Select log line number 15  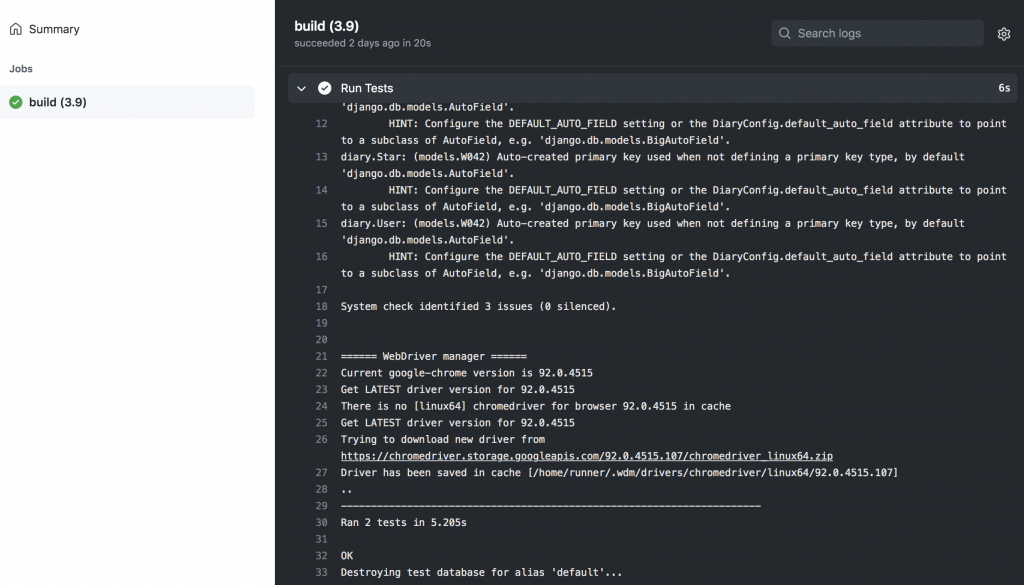coord(321,223)
